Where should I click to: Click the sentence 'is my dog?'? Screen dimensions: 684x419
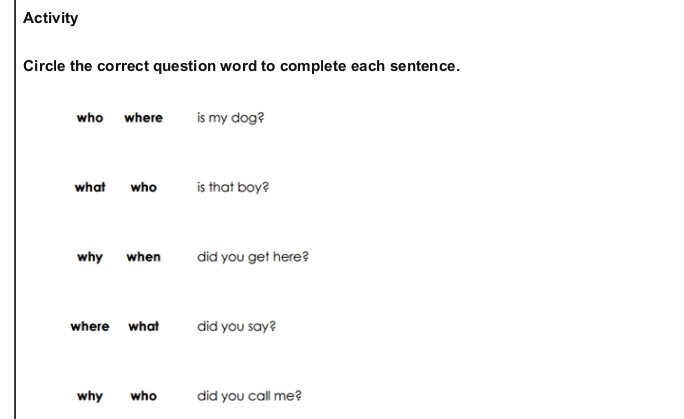pos(230,118)
